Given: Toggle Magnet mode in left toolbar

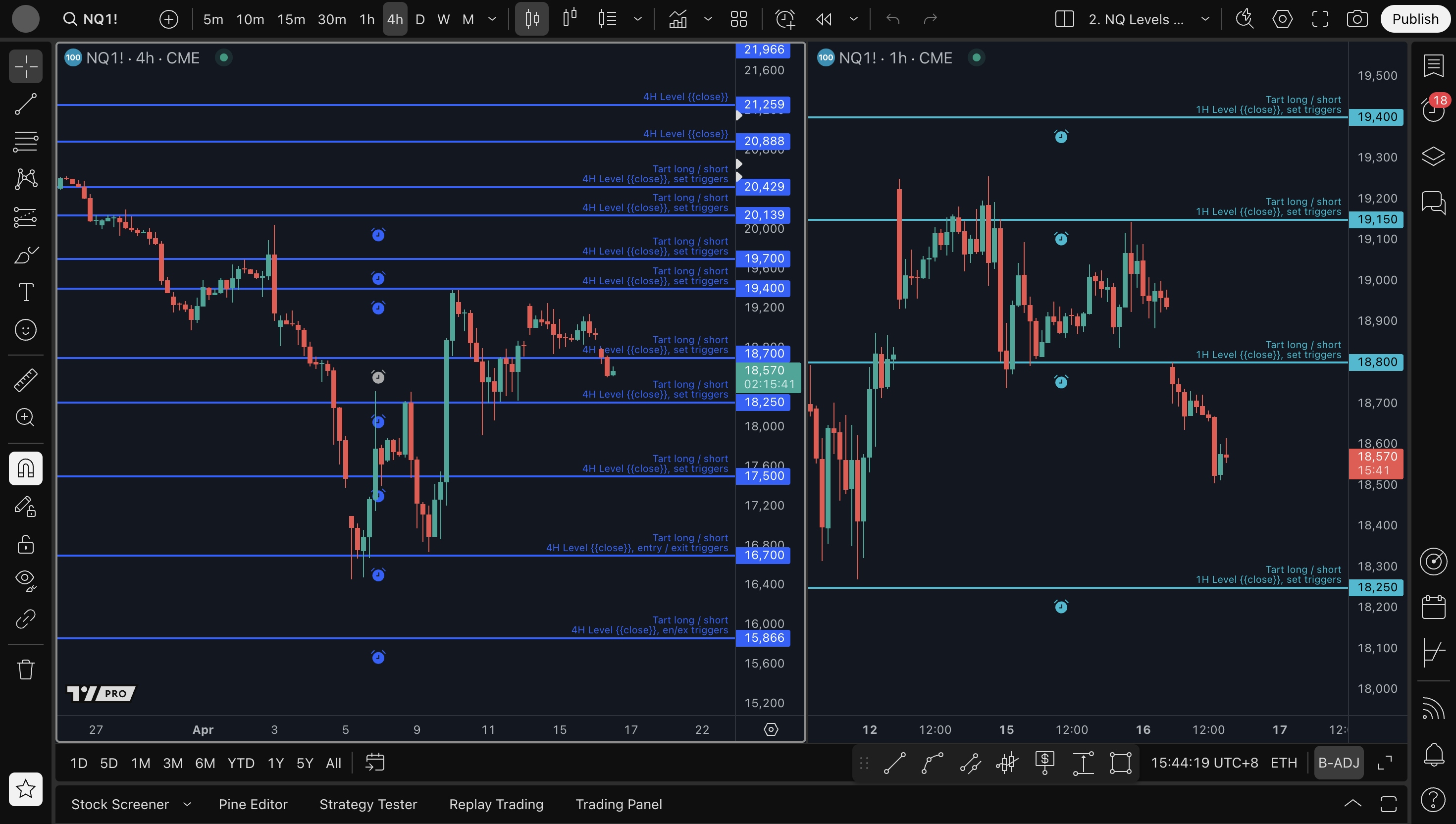Looking at the screenshot, I should click(x=25, y=468).
